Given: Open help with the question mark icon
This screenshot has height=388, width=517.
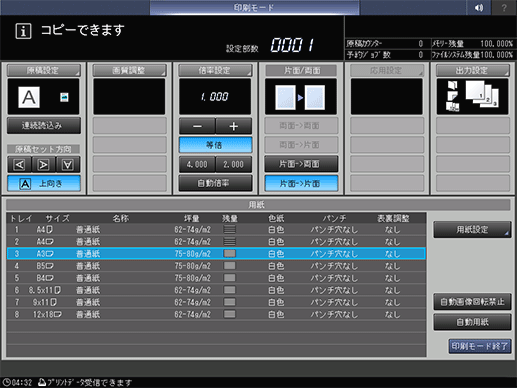Looking at the screenshot, I should tap(504, 7).
